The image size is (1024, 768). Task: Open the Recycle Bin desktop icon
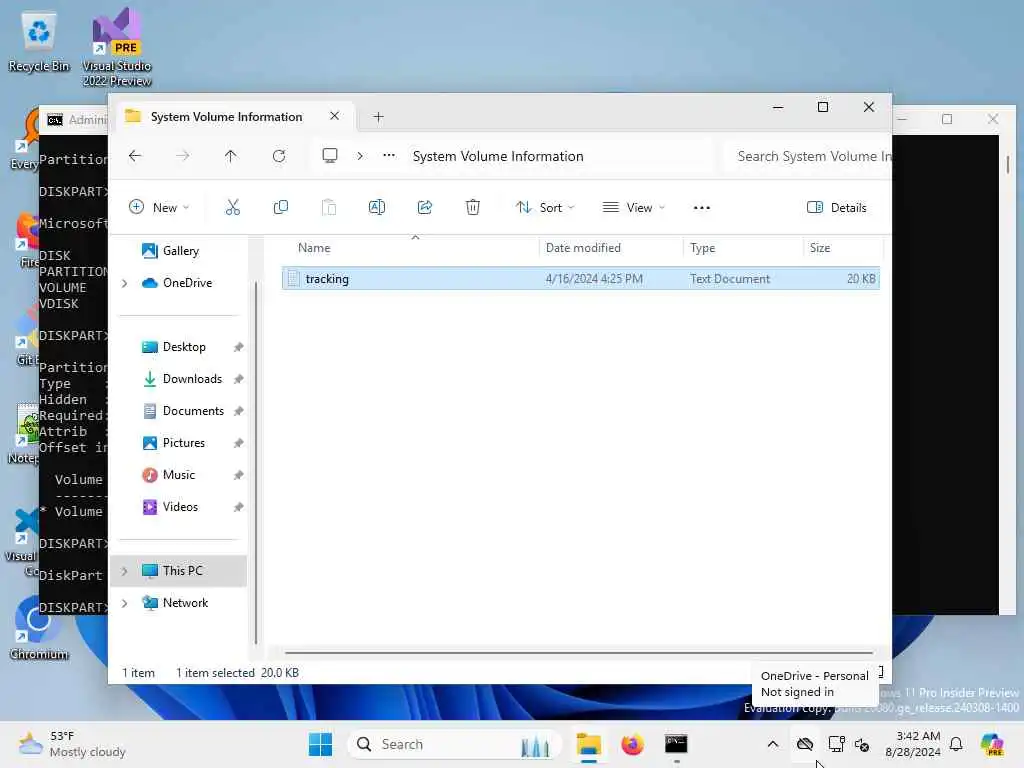coord(39,40)
